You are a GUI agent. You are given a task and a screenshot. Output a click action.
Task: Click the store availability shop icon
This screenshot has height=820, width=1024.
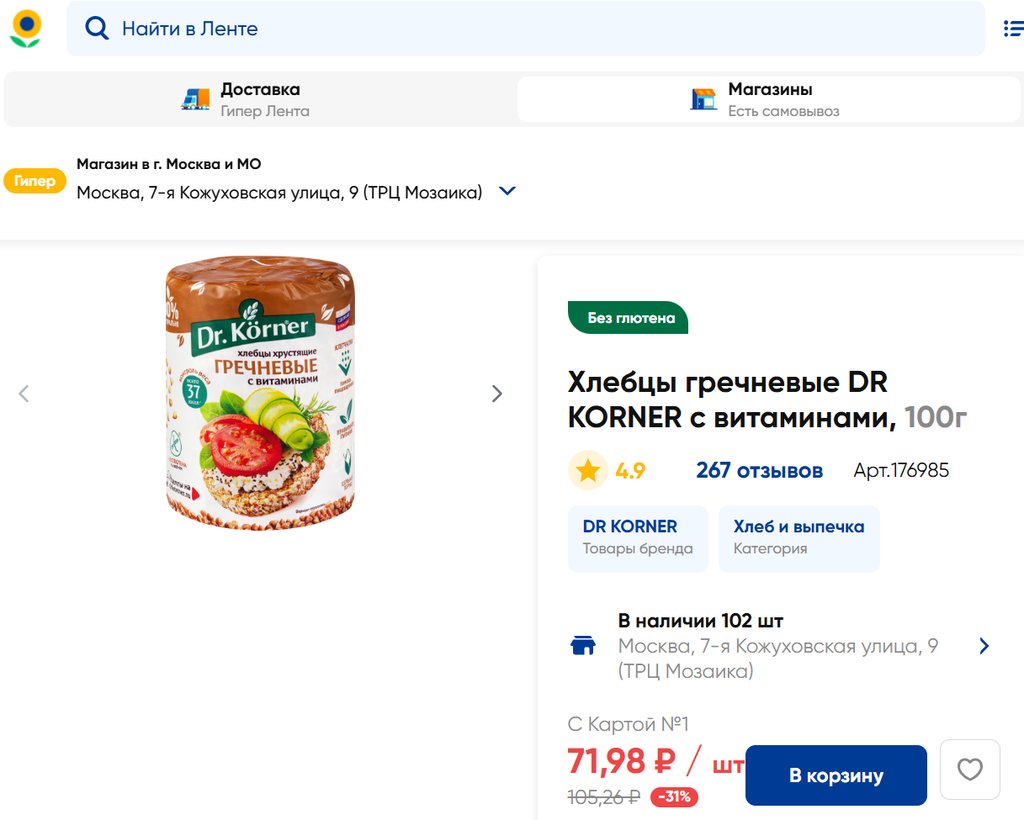point(583,646)
